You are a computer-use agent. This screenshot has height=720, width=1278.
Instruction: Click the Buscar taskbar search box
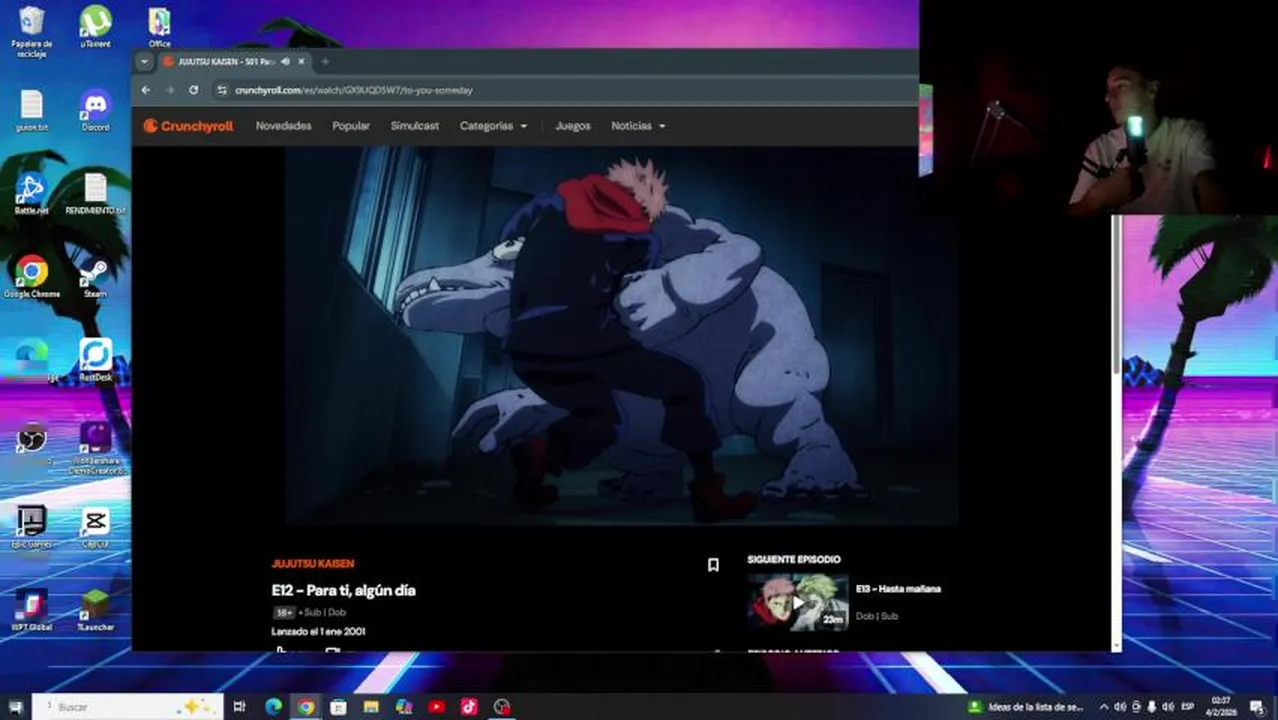coord(129,707)
